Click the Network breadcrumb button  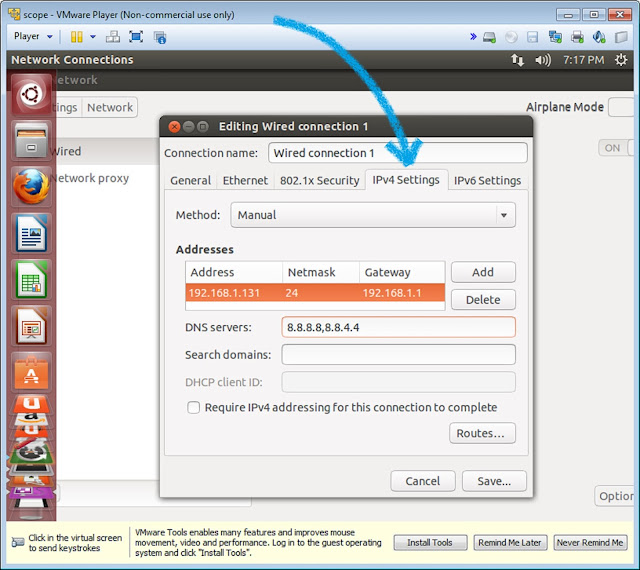click(109, 107)
